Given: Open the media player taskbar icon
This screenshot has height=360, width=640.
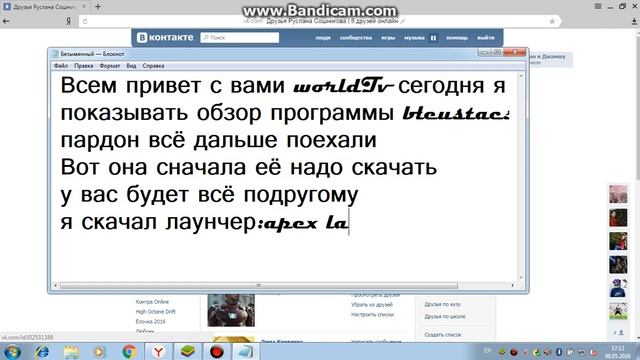Looking at the screenshot, I should click(100, 351).
